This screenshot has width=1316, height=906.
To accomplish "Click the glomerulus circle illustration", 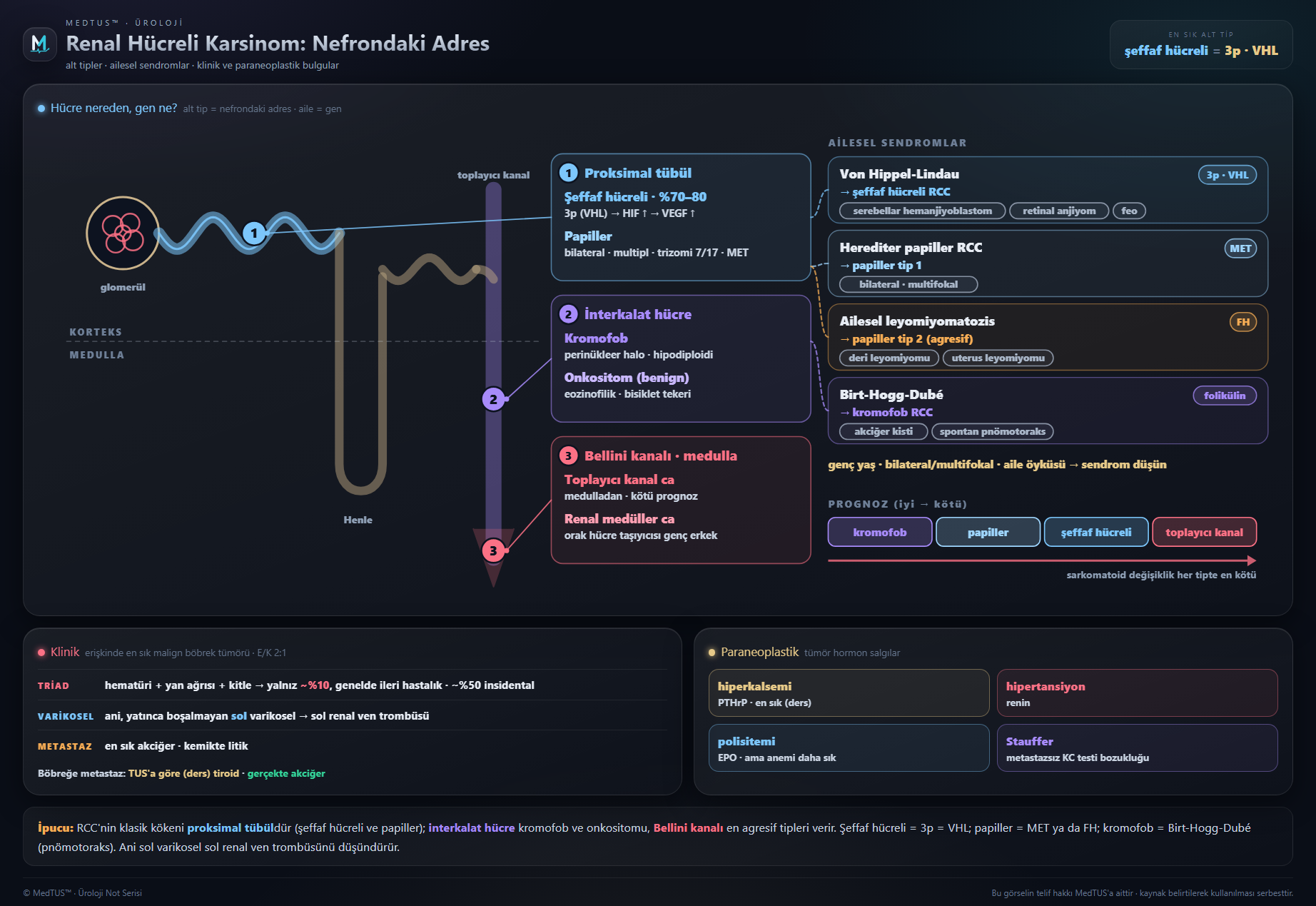I will tap(123, 233).
